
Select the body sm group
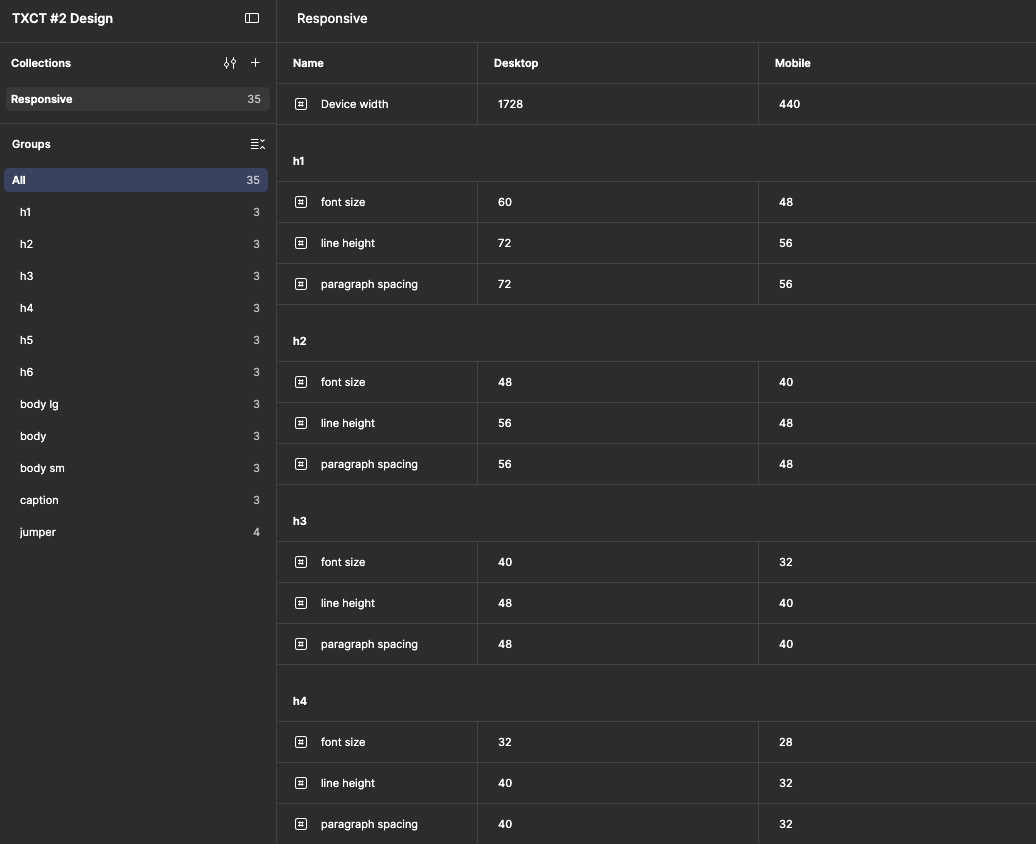point(136,468)
